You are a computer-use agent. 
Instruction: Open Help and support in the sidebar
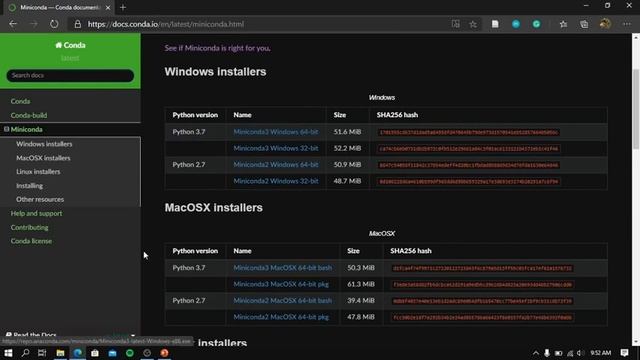click(x=36, y=213)
